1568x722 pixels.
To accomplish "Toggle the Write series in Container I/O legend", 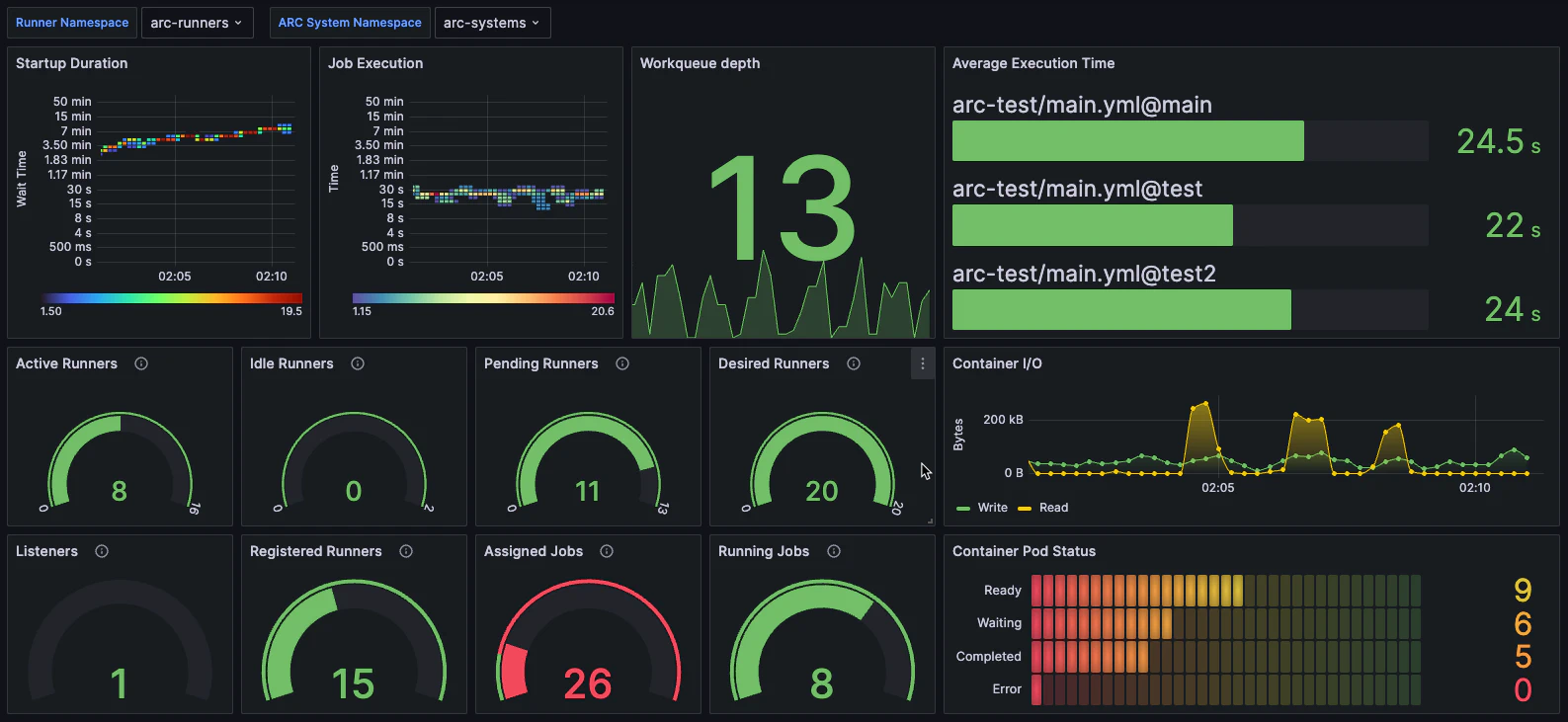I will [x=983, y=508].
